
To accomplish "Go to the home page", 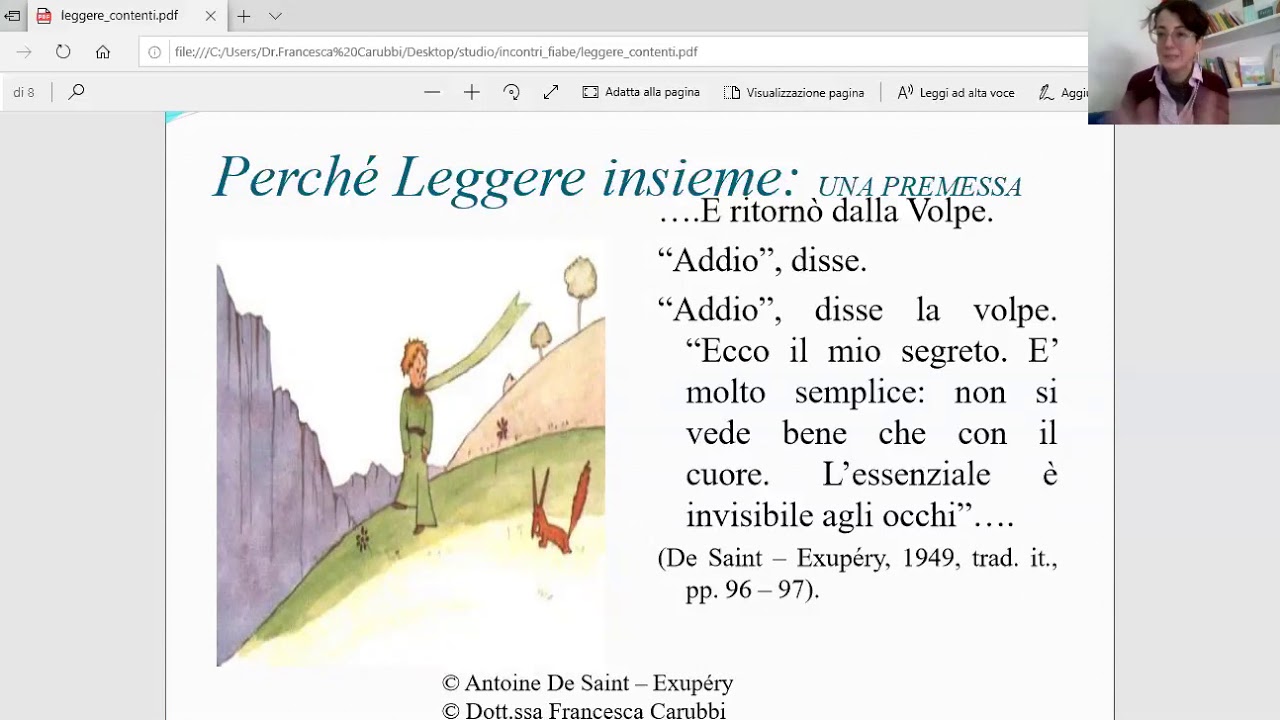I will click(103, 52).
